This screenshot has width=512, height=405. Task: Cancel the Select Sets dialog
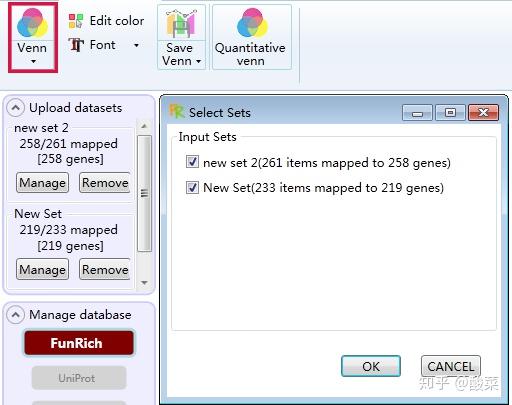(x=451, y=366)
